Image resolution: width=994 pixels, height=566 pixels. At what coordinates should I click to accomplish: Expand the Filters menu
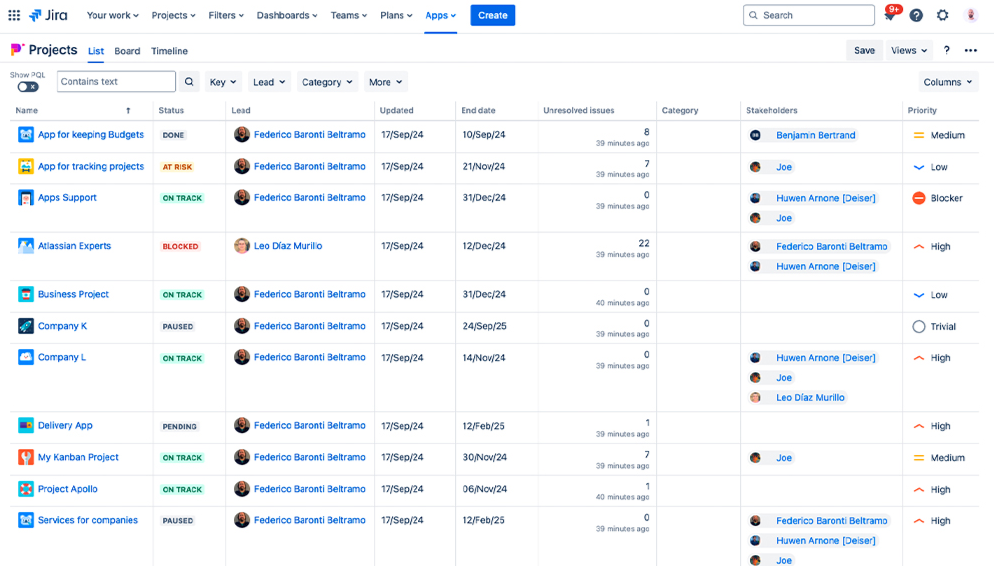226,15
